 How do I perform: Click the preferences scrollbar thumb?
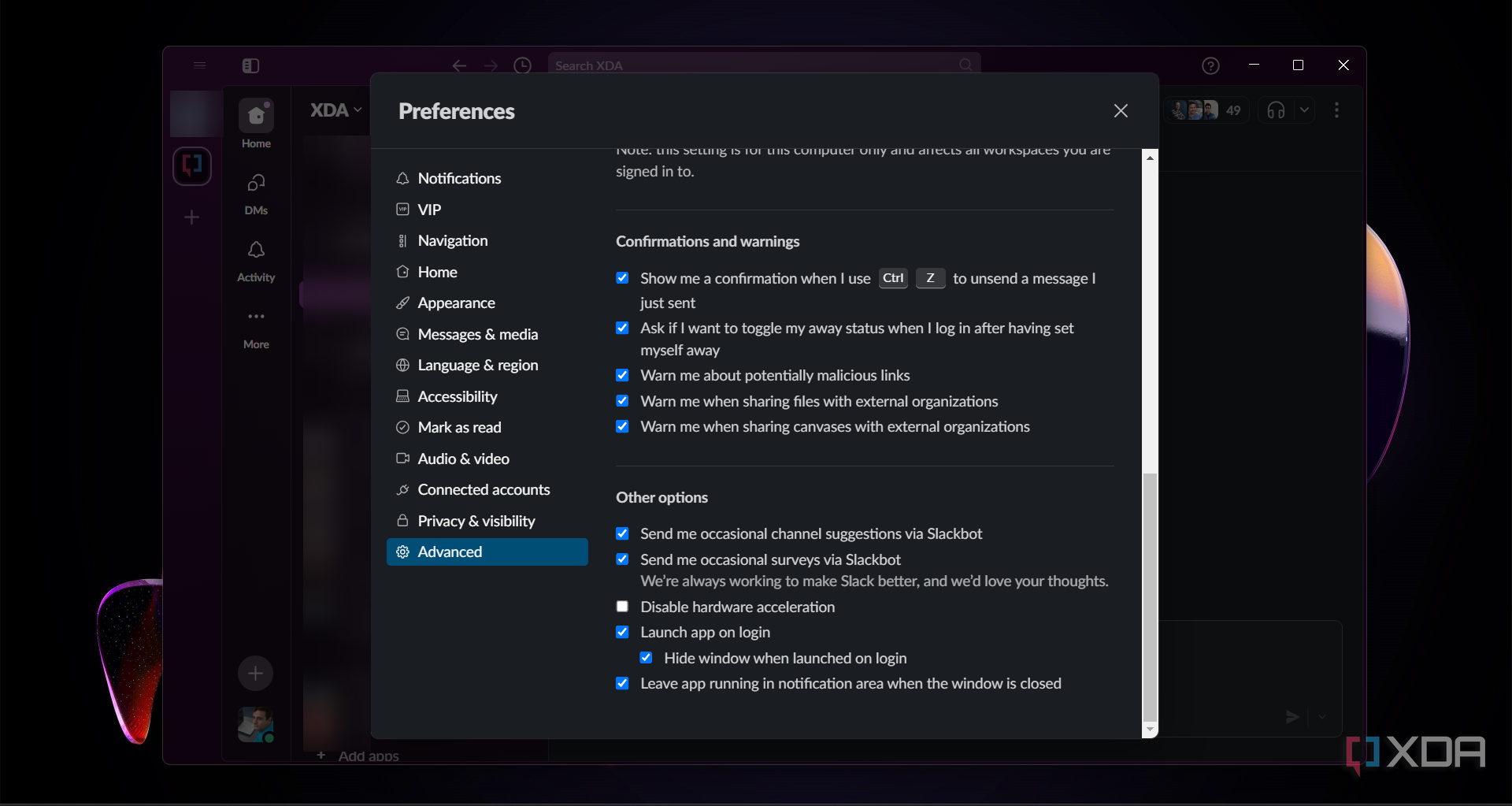(1150, 597)
